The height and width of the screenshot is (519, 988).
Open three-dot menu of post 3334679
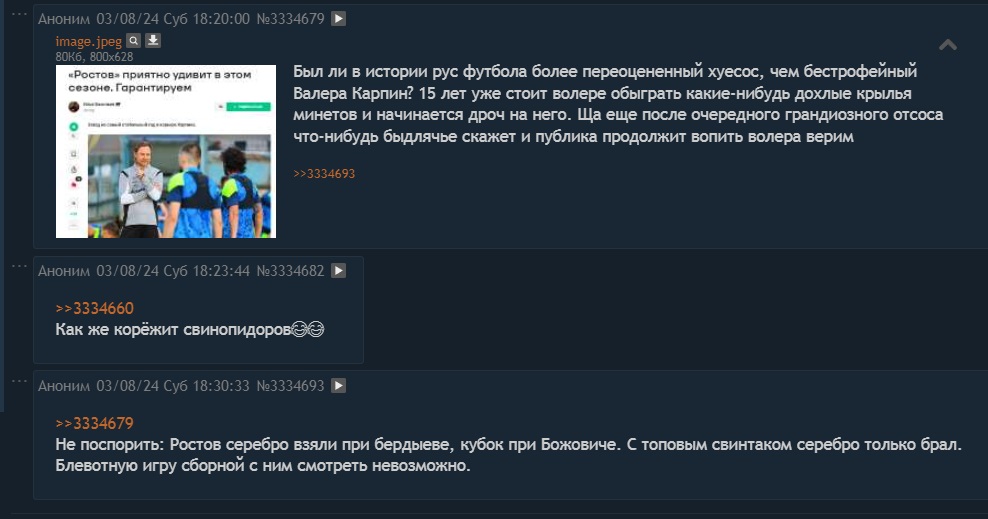point(19,14)
